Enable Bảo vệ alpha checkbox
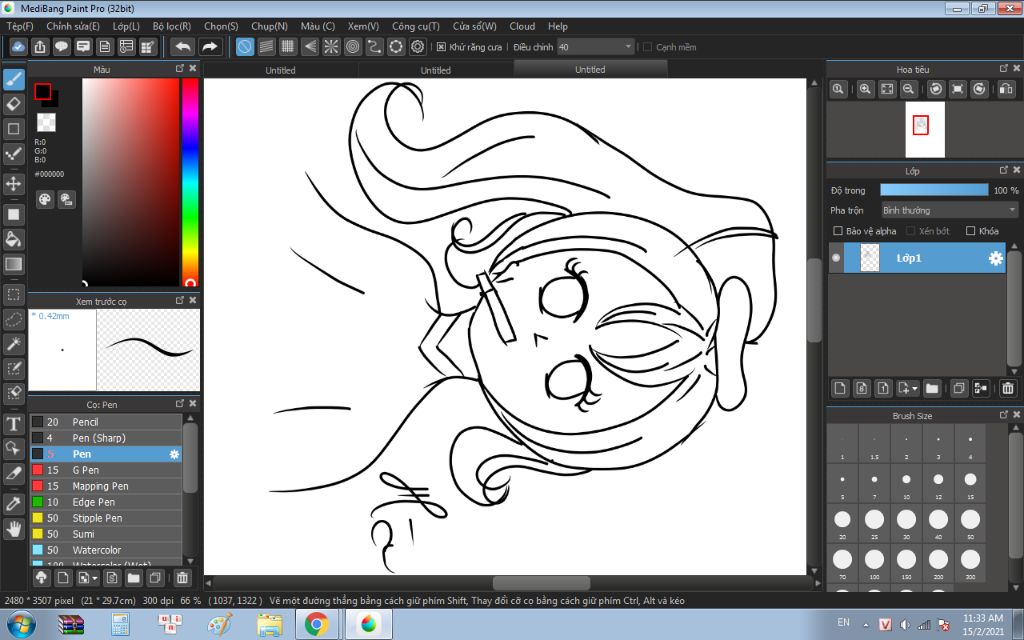Image resolution: width=1024 pixels, height=640 pixels. pos(838,231)
